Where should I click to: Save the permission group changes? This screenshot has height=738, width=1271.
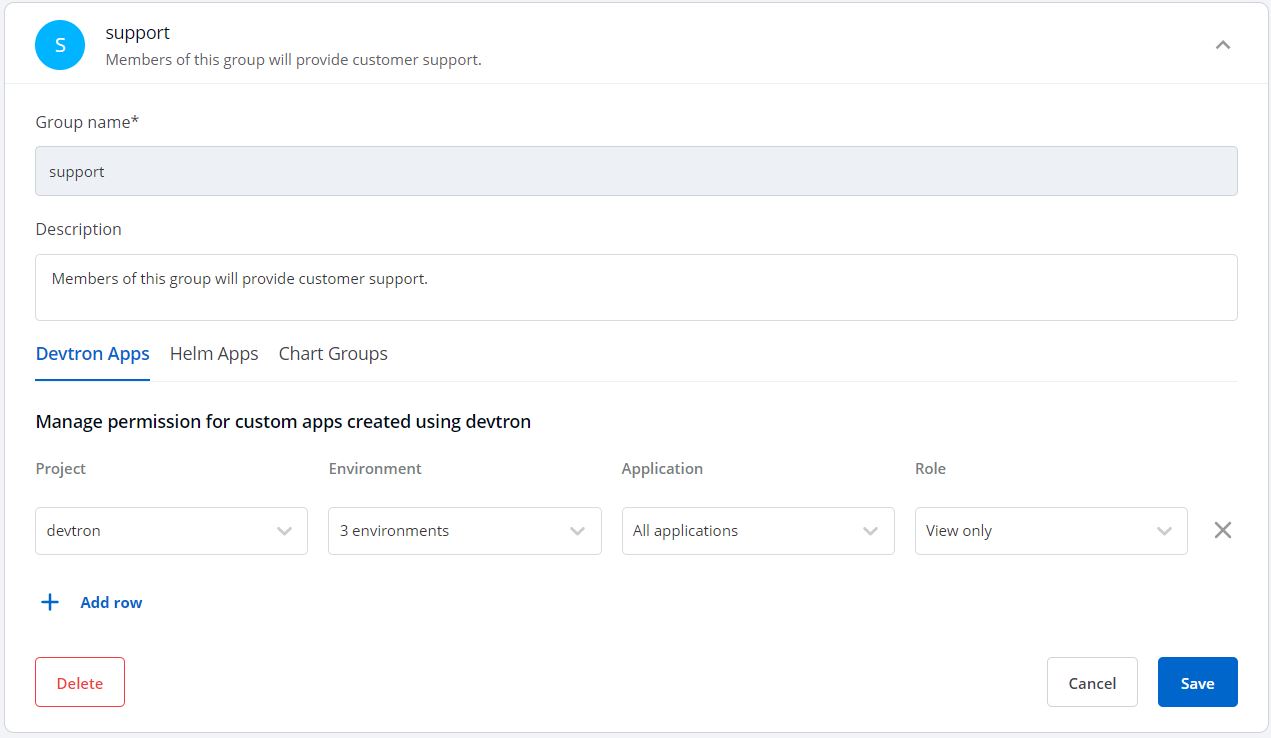[x=1197, y=683]
